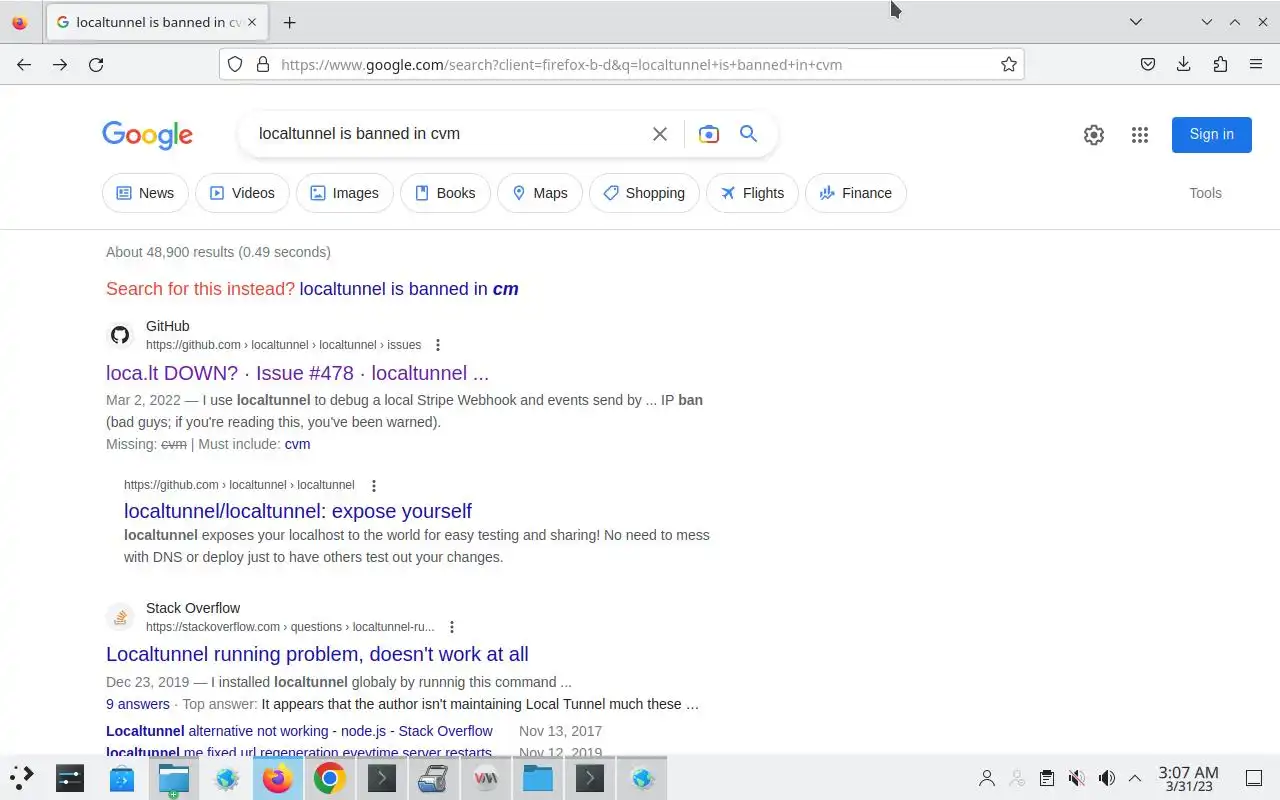
Task: Open the Save to Pocket button
Action: coord(1148,64)
